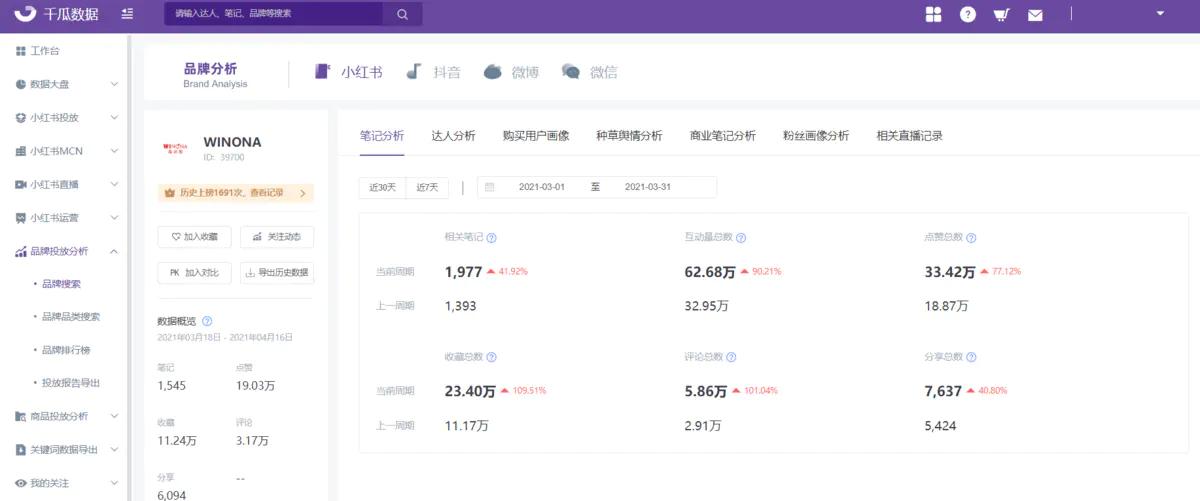Click help icon beside 数据概览
This screenshot has height=501, width=1200.
coord(207,321)
